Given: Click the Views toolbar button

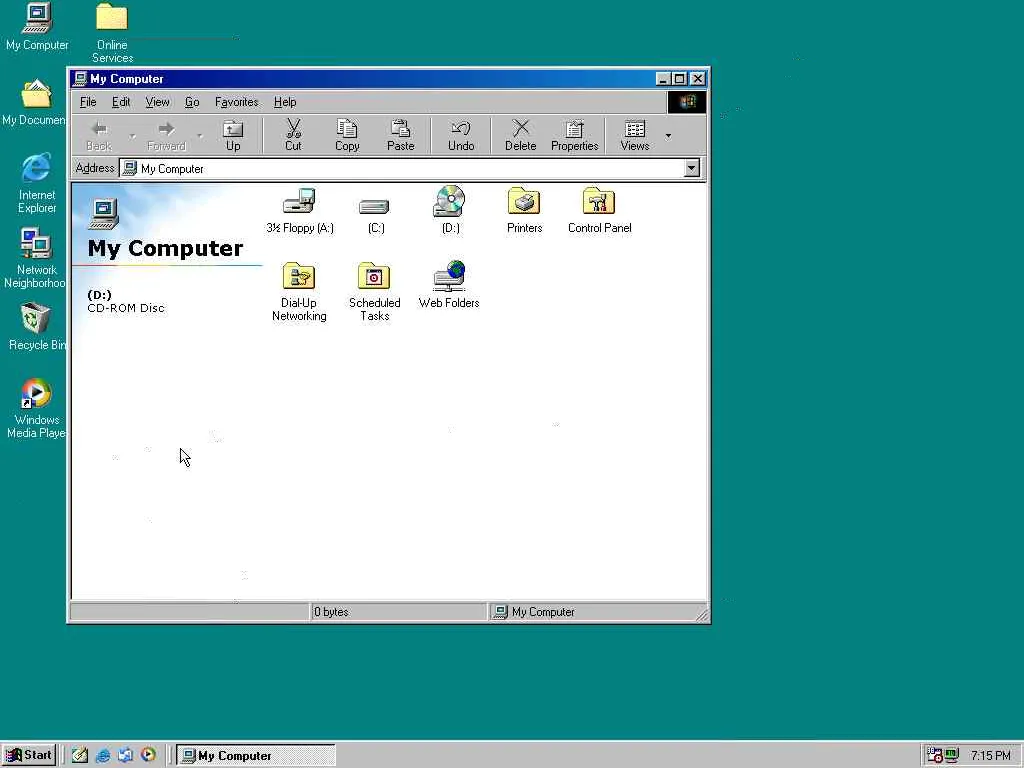Looking at the screenshot, I should [635, 136].
